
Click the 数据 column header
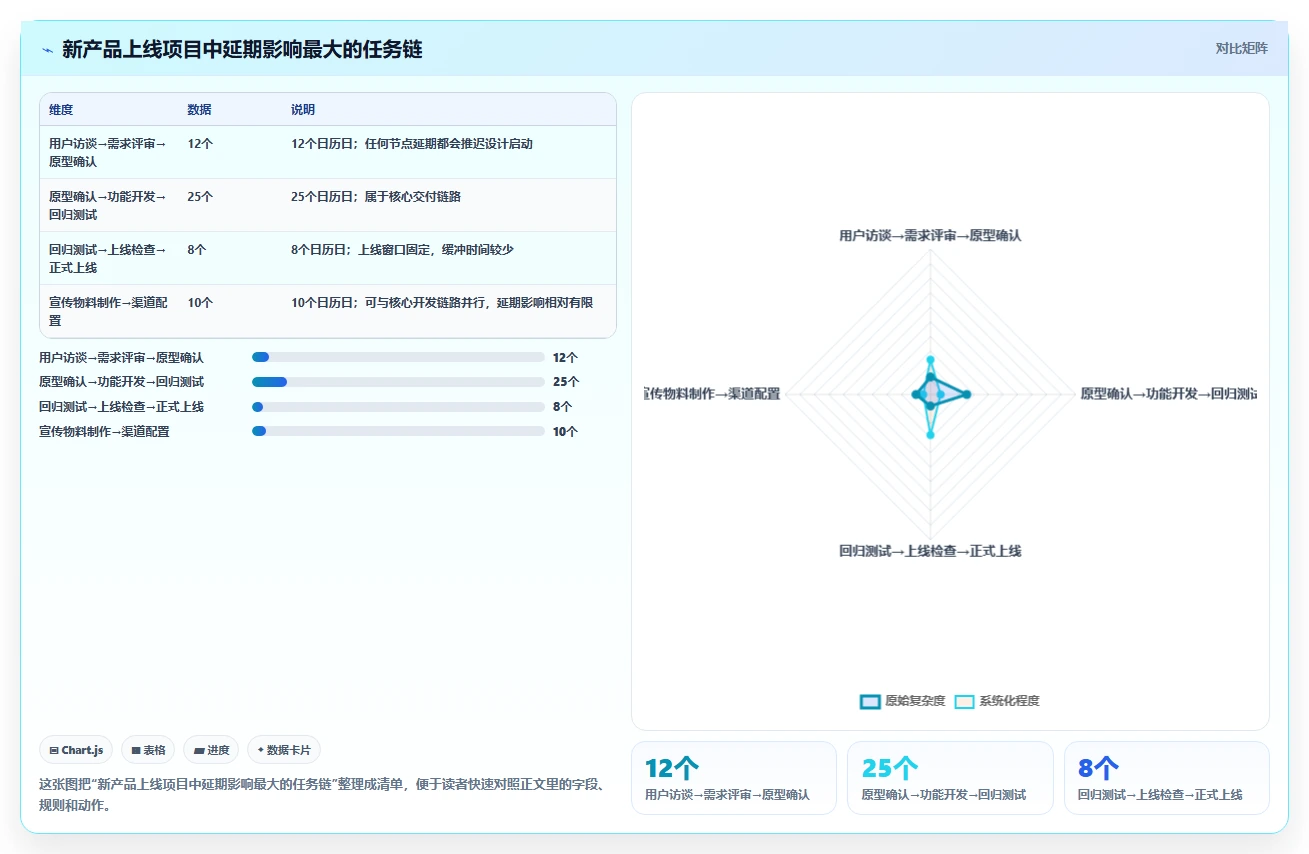pos(199,110)
